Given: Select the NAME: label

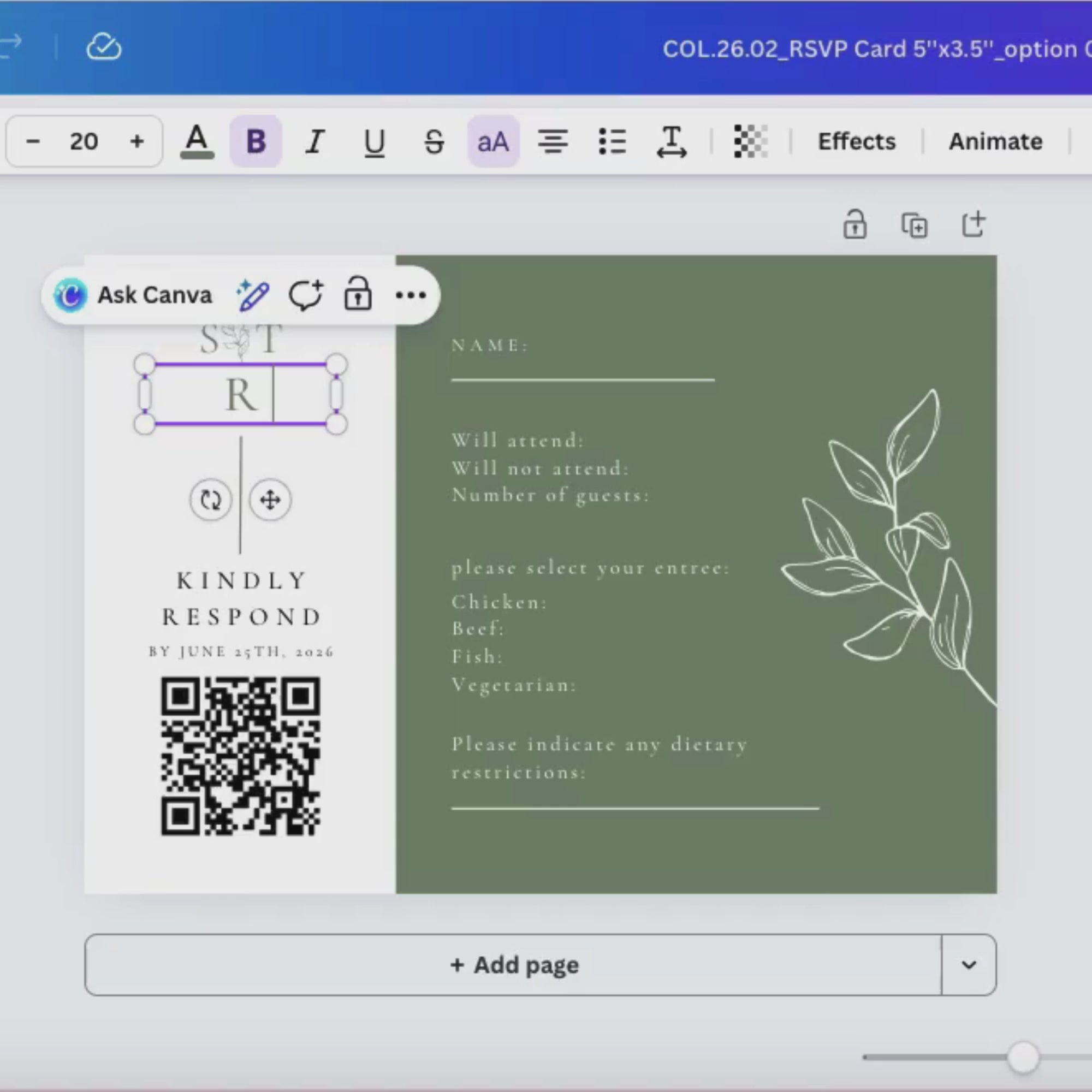Looking at the screenshot, I should 489,345.
